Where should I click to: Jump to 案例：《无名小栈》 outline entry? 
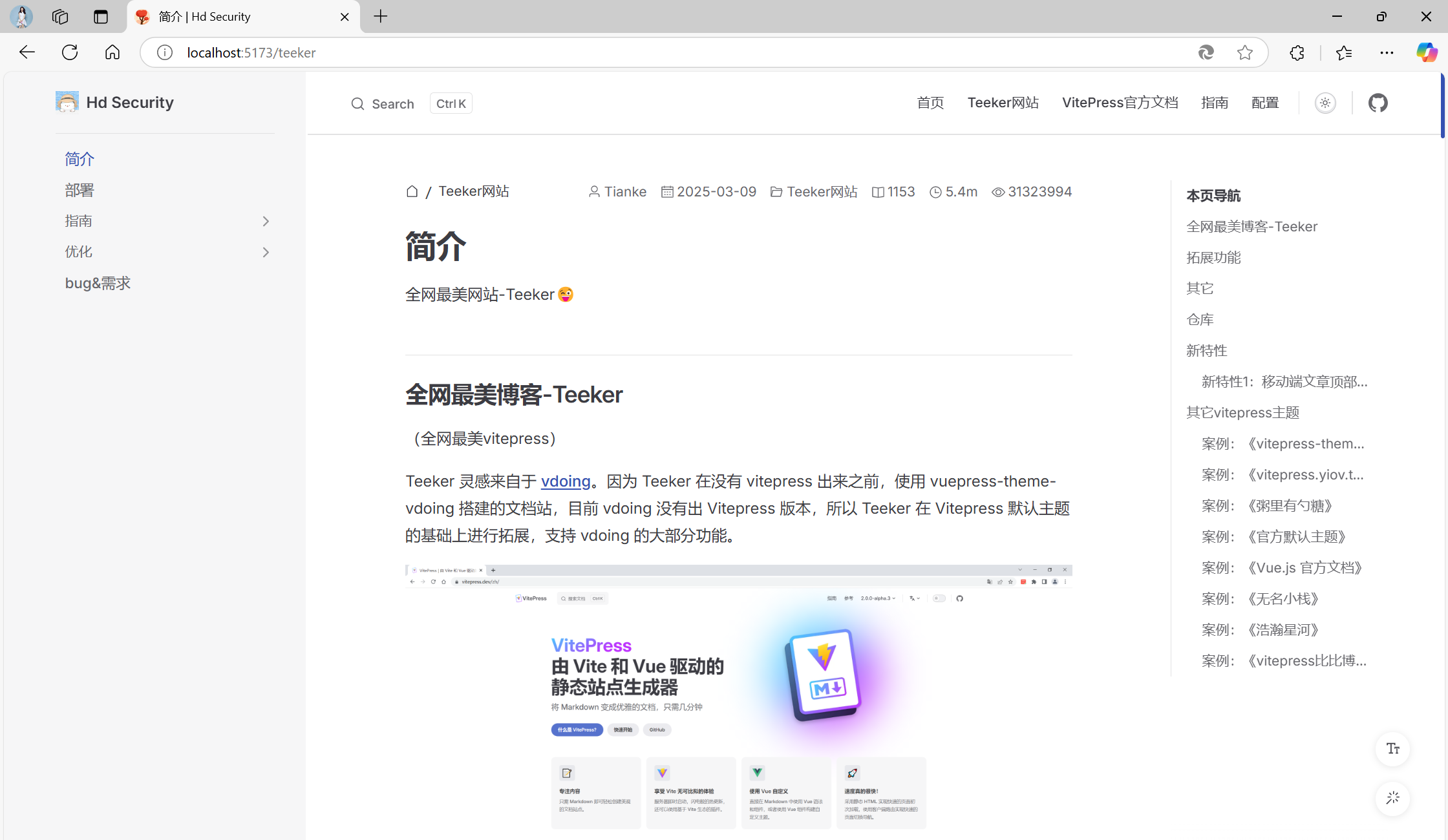tap(1260, 598)
